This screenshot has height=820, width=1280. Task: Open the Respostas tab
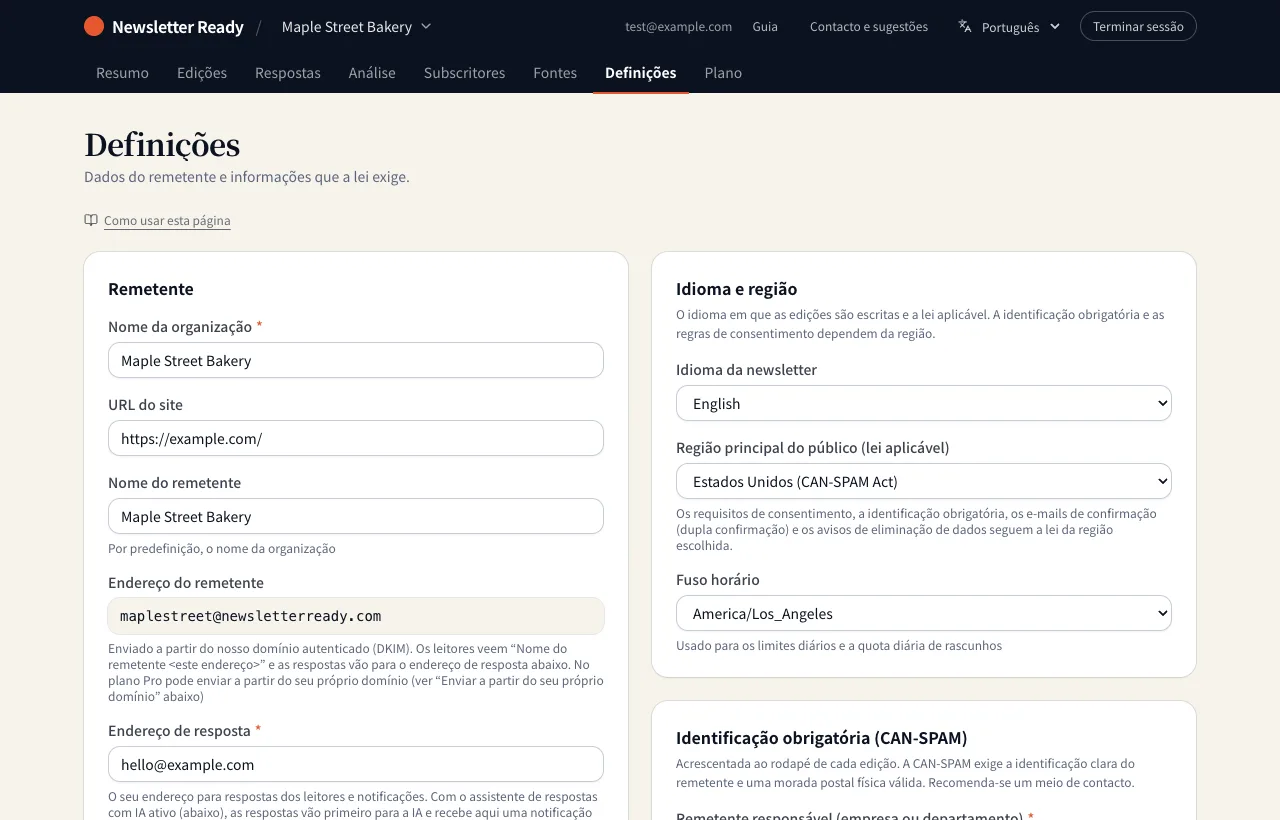(288, 73)
